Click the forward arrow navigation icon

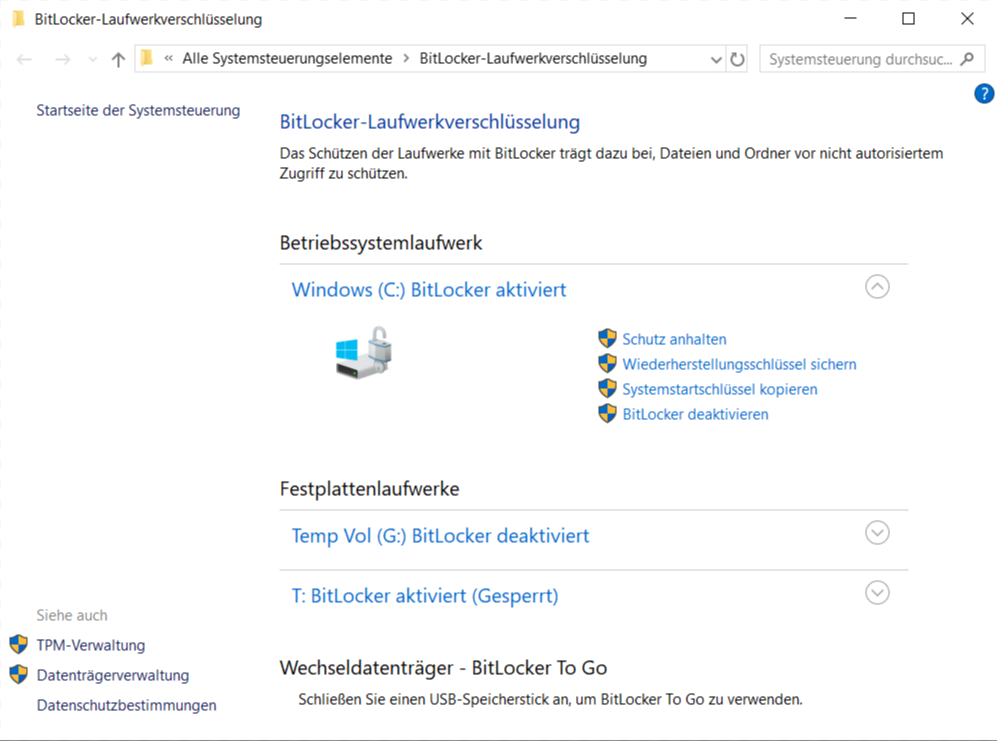coord(62,60)
